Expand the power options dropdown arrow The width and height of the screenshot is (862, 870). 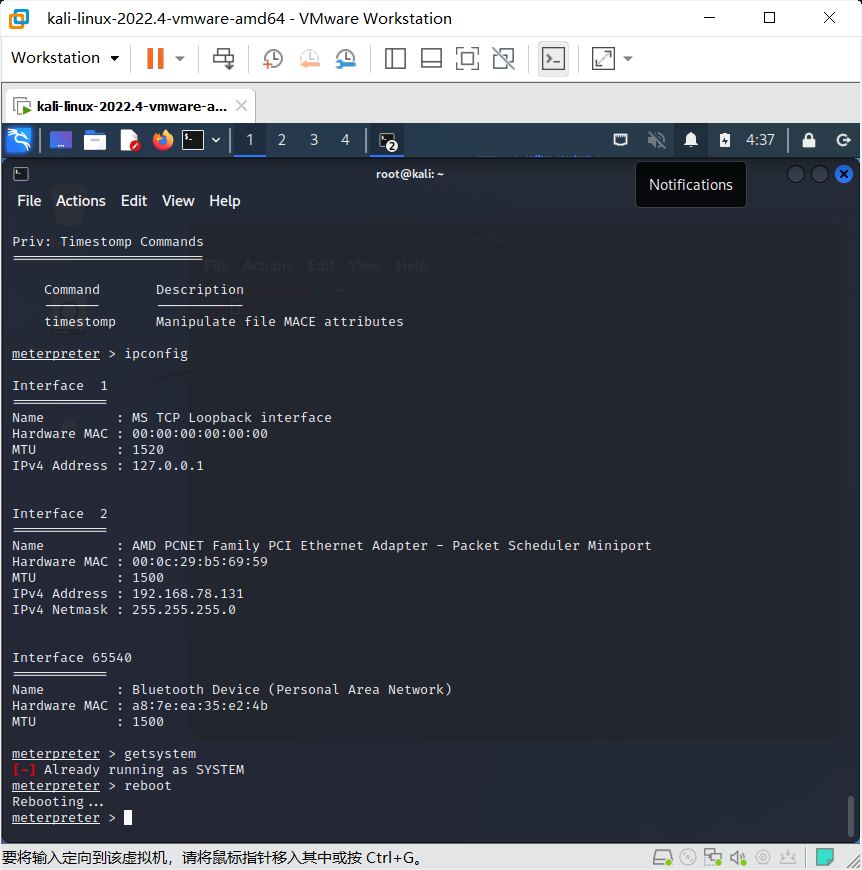[180, 58]
